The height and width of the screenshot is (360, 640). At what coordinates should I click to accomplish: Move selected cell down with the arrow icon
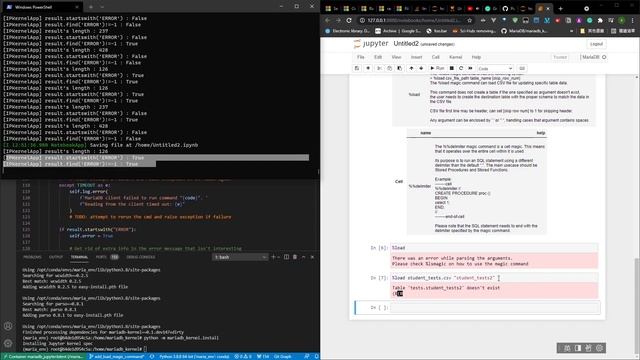point(421,68)
